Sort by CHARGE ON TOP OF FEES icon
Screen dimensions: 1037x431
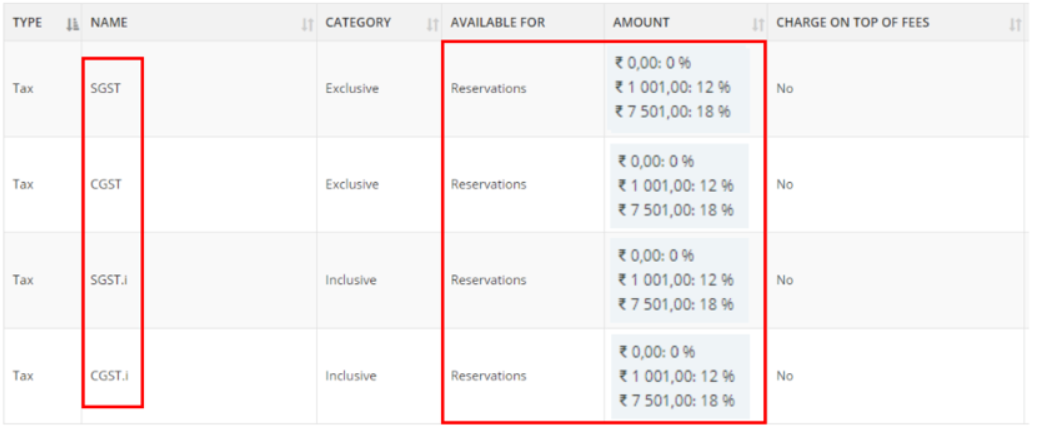[1015, 24]
